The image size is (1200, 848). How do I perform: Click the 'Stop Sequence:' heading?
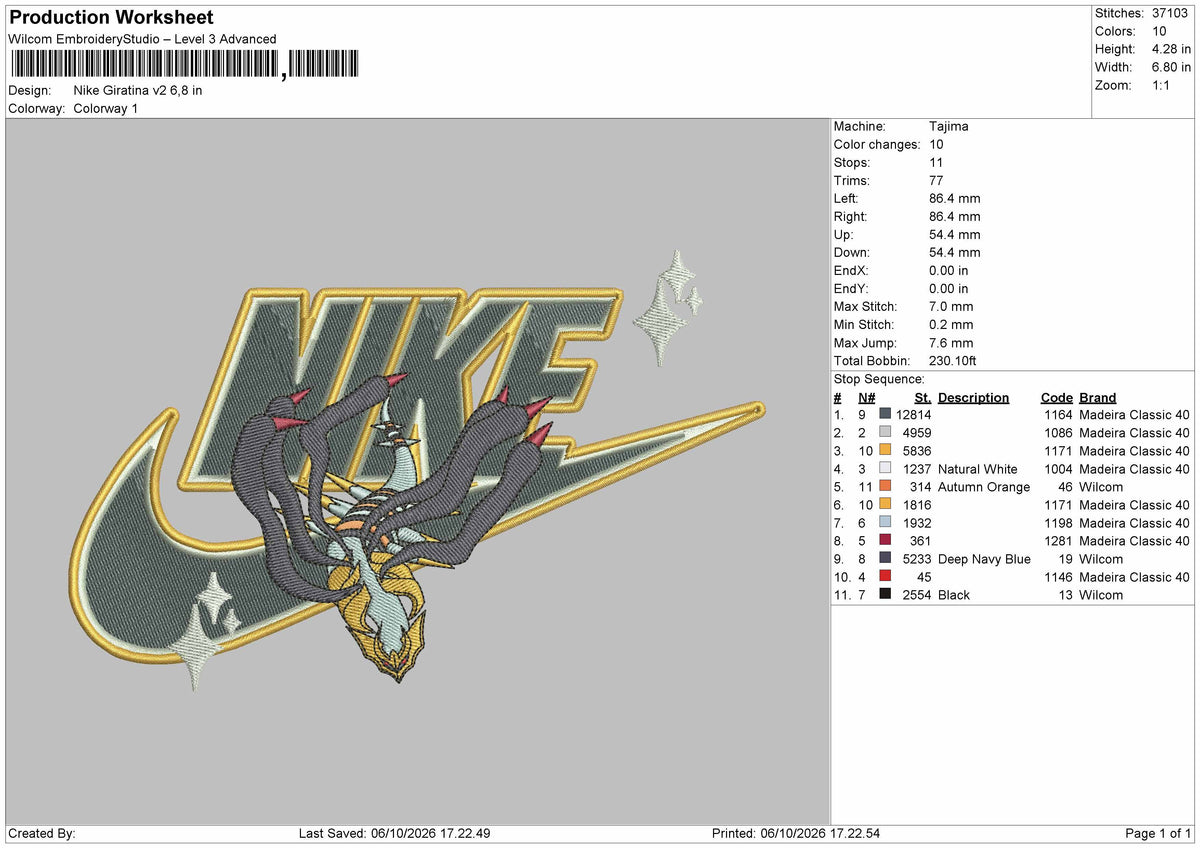(x=879, y=379)
